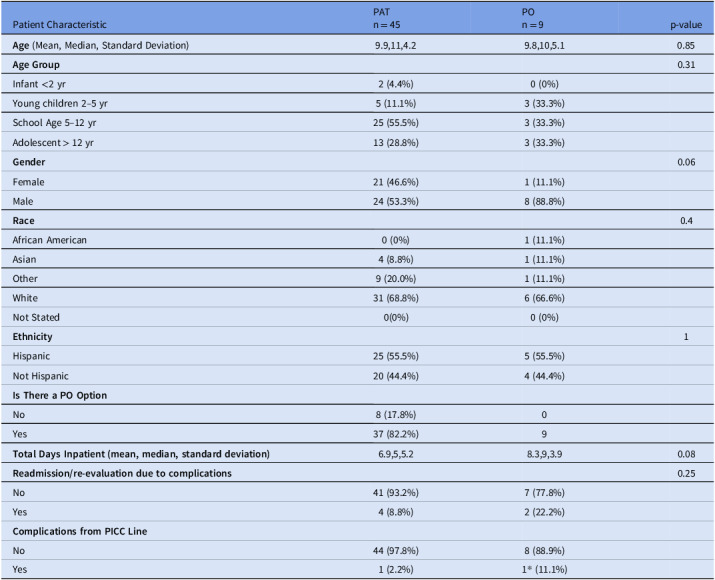Select the cell '8 (88.9%)'
This screenshot has height=580, width=715.
click(x=544, y=551)
